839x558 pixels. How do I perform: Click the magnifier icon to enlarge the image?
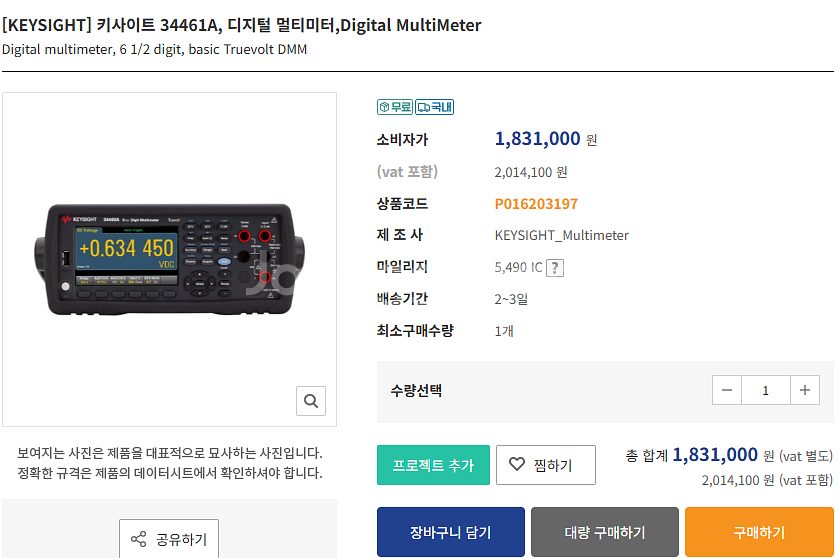coord(311,401)
